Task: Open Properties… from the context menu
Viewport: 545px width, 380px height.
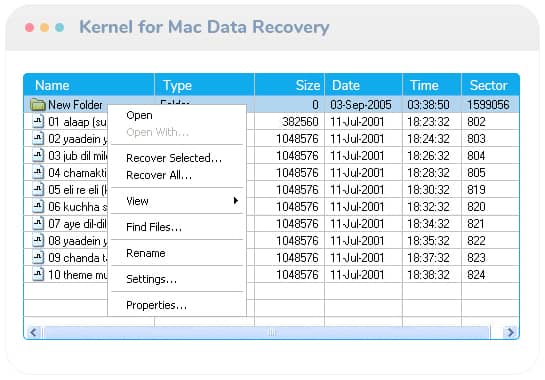Action: 156,305
